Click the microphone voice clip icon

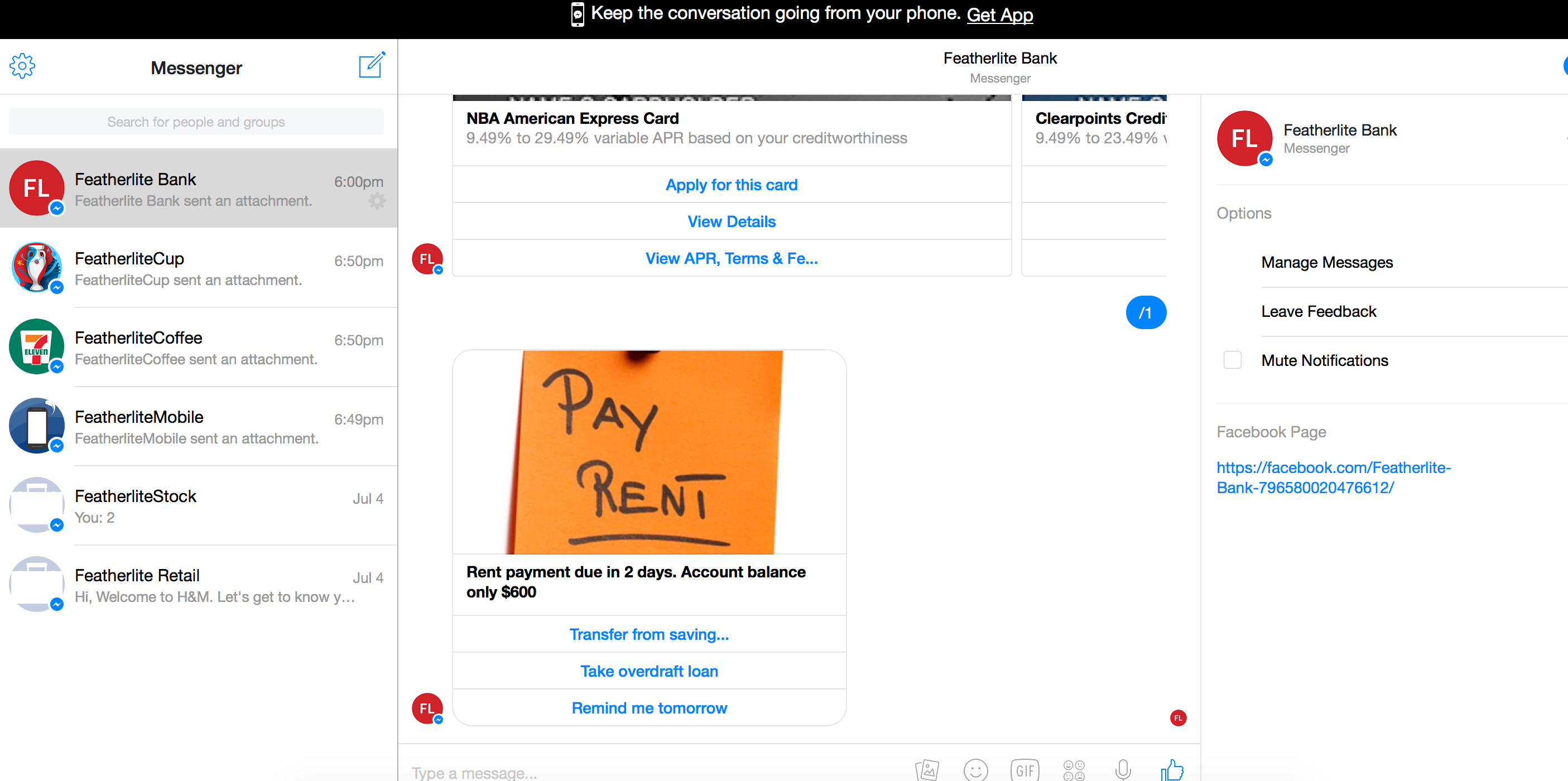coord(1123,769)
